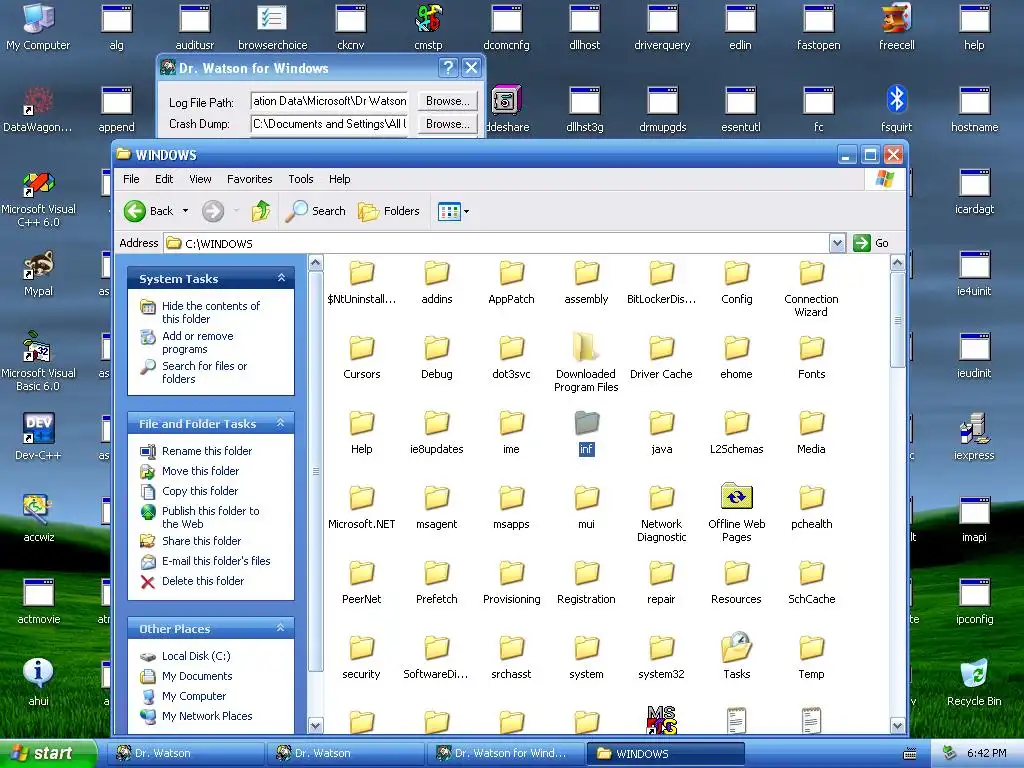1024x768 pixels.
Task: Select the cmstp desktop icon
Action: pyautogui.click(x=428, y=27)
